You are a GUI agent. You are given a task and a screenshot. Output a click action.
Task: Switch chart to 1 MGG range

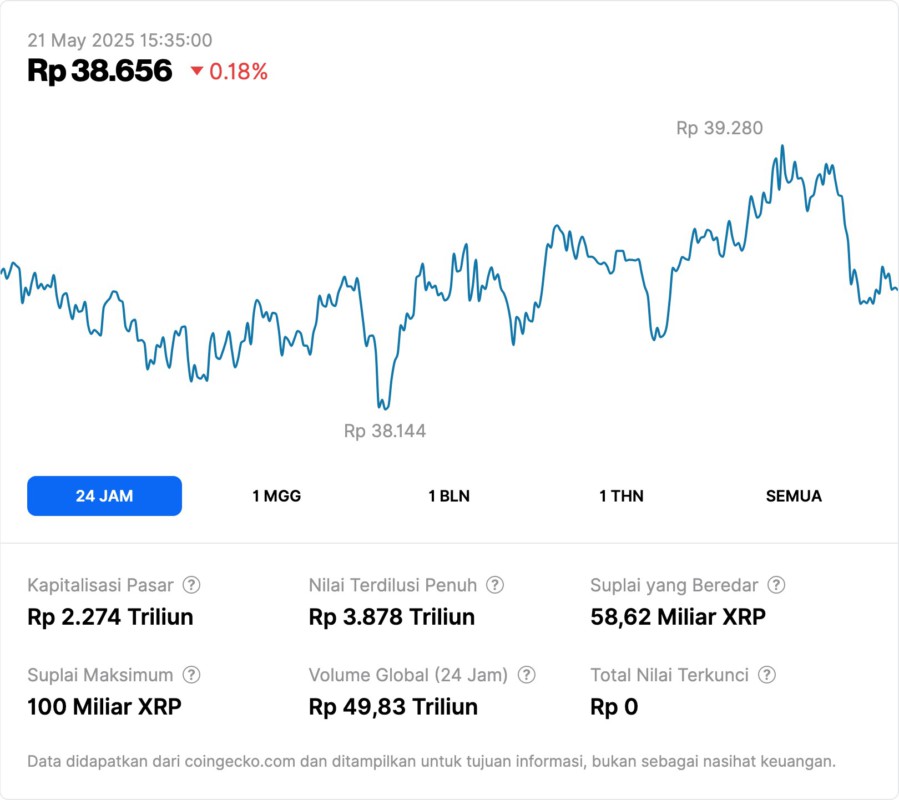[x=276, y=496]
